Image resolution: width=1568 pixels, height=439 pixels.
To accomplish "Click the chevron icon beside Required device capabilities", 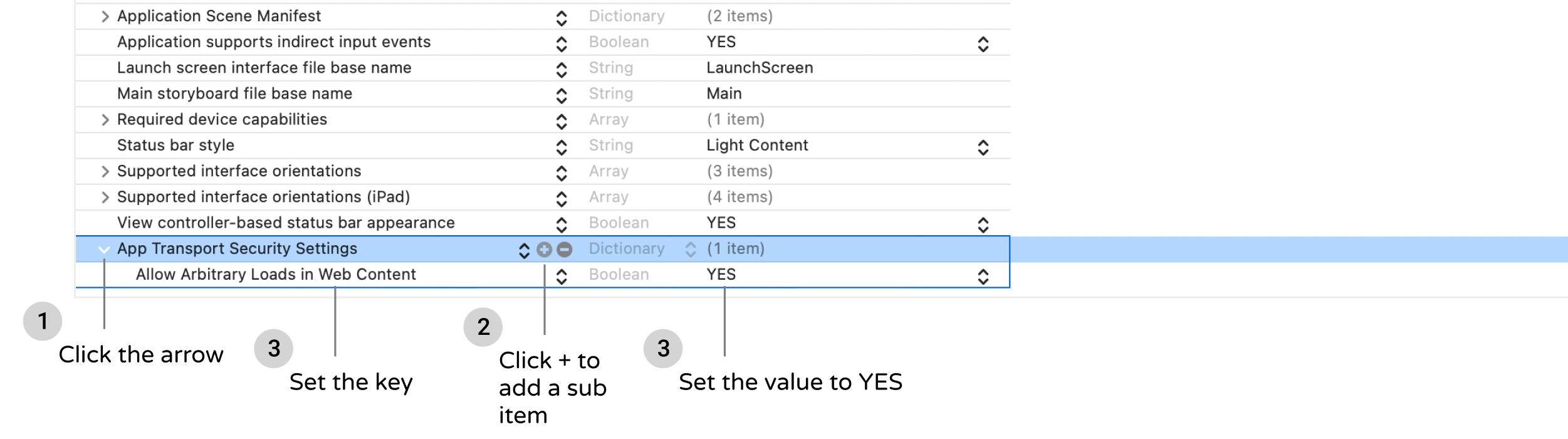I will (561, 119).
